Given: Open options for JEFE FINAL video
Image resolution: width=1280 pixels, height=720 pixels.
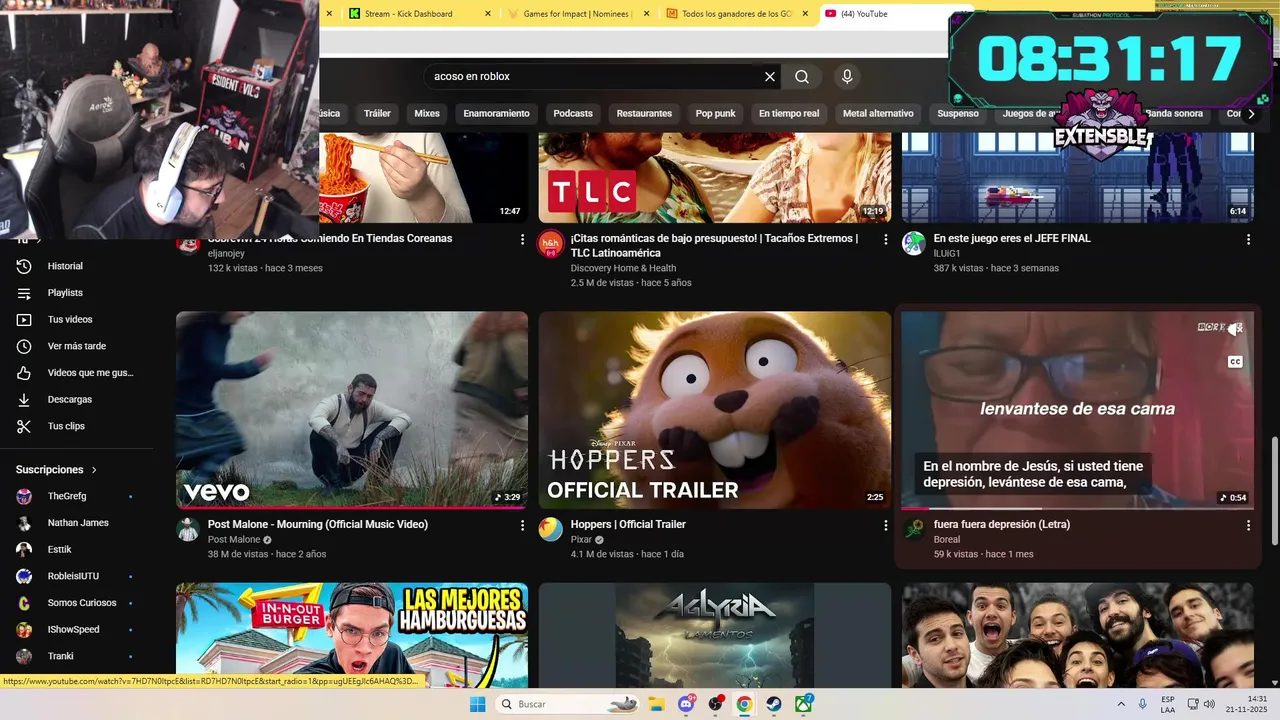Looking at the screenshot, I should tap(1248, 239).
